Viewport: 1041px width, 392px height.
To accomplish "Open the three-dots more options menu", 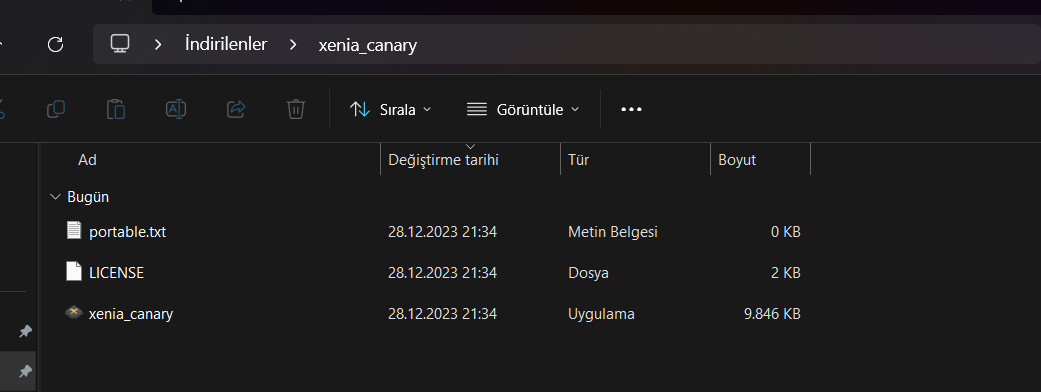I will pyautogui.click(x=631, y=109).
